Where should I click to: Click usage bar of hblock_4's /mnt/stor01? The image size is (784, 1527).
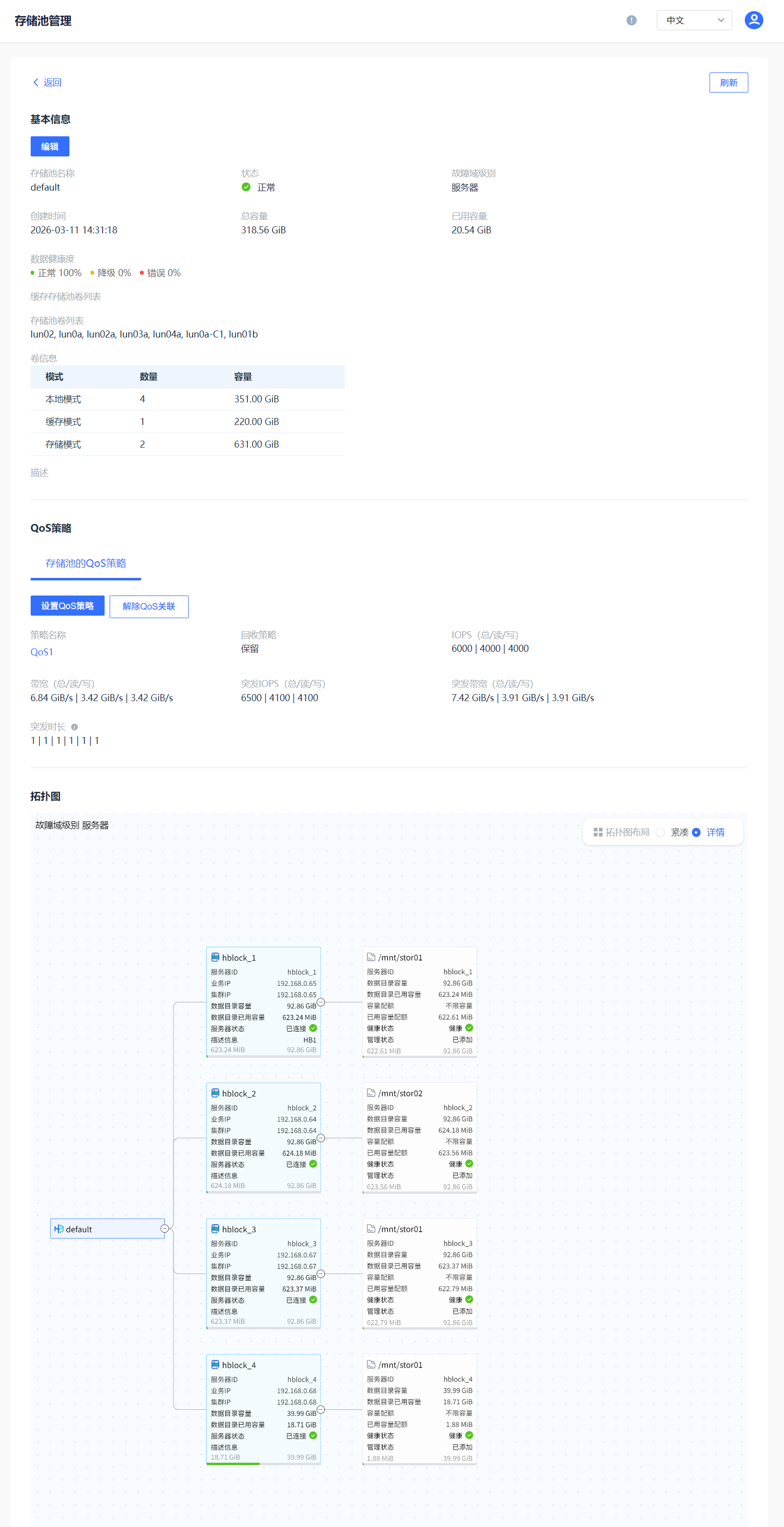coord(419,1464)
